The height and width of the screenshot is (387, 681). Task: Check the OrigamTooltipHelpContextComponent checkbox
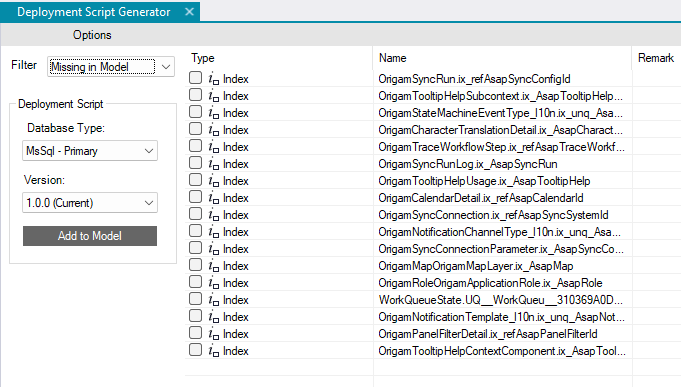click(x=195, y=350)
